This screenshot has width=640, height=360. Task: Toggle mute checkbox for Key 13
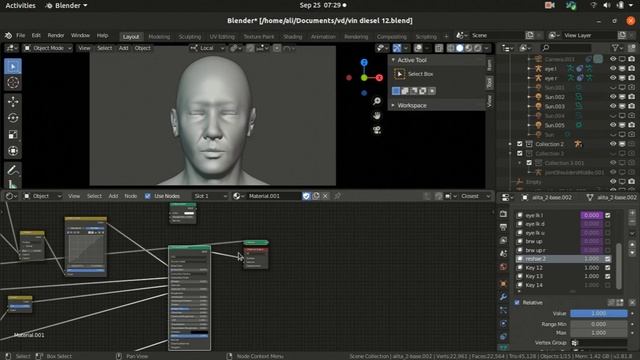[x=608, y=276]
